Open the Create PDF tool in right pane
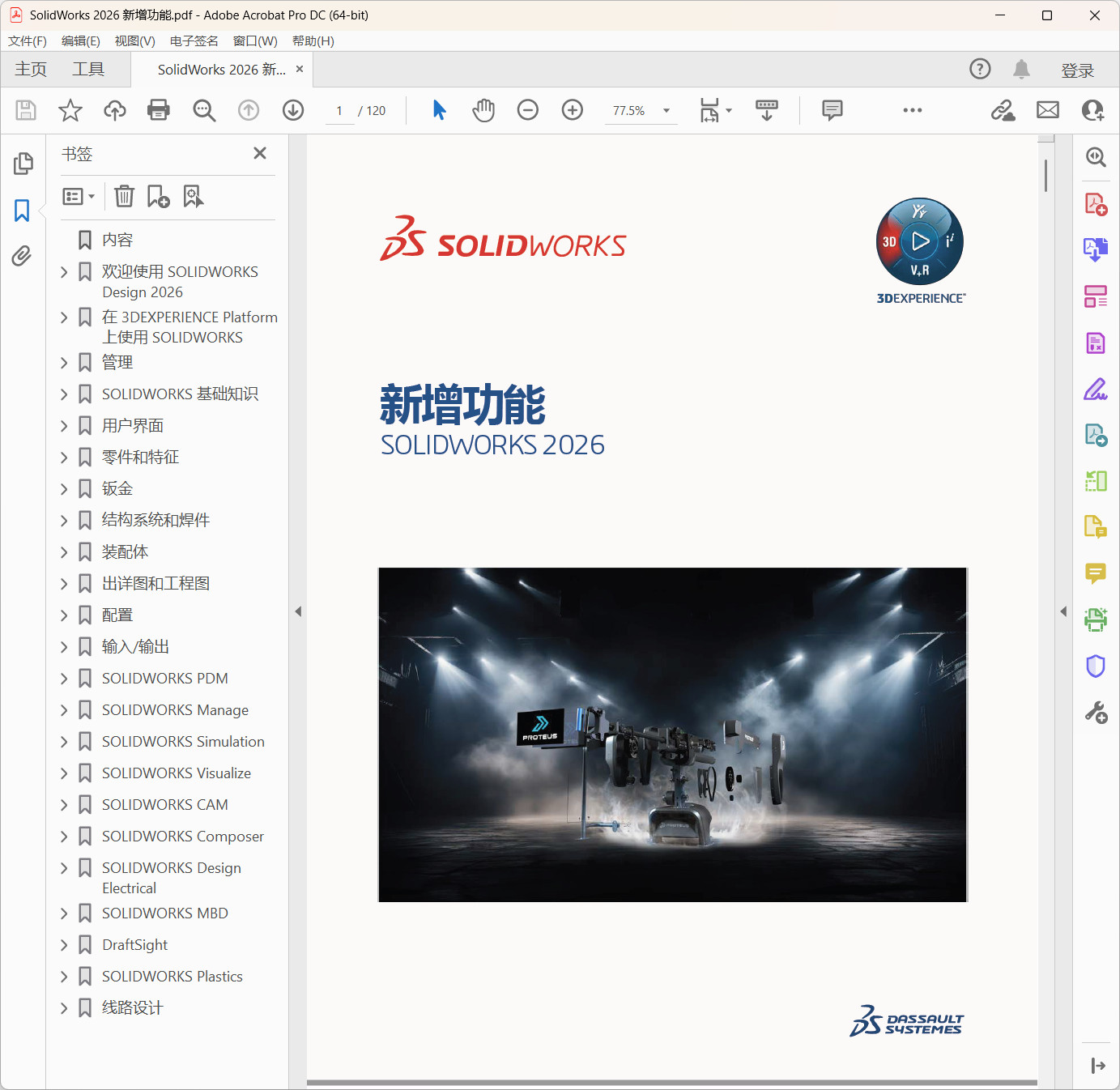This screenshot has height=1090, width=1120. pyautogui.click(x=1096, y=204)
